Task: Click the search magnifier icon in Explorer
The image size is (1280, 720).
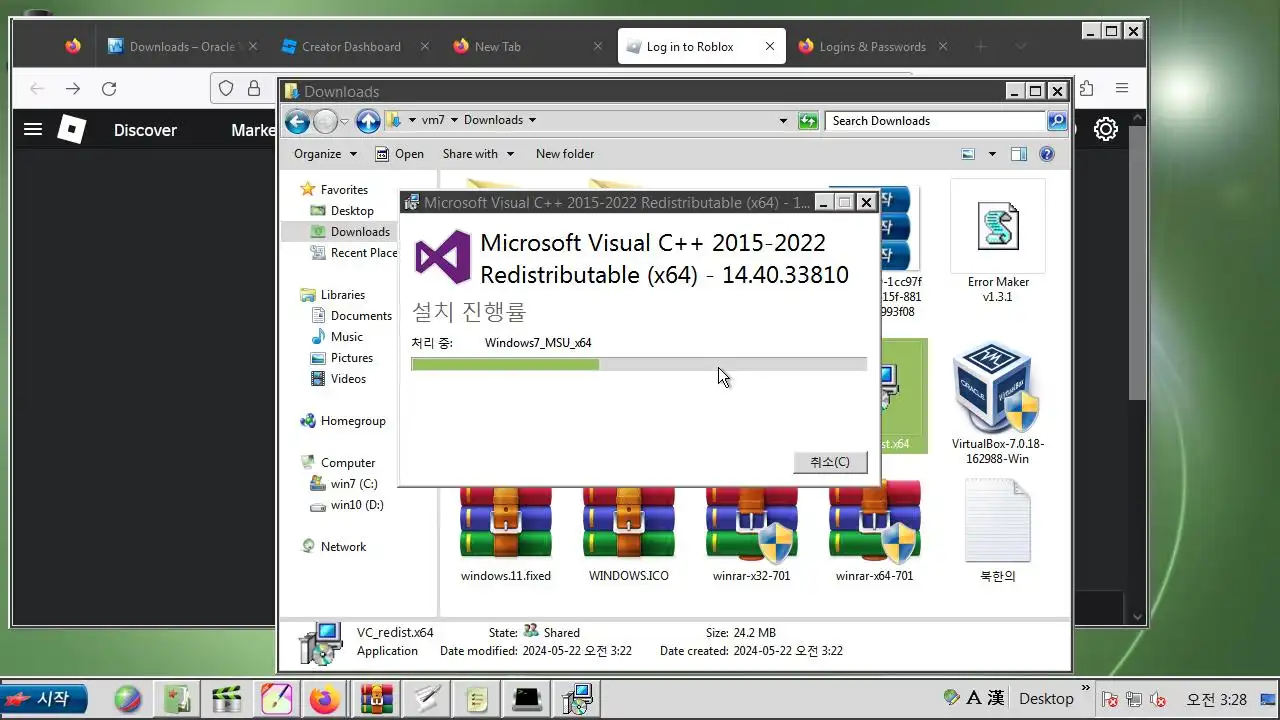Action: click(1057, 121)
